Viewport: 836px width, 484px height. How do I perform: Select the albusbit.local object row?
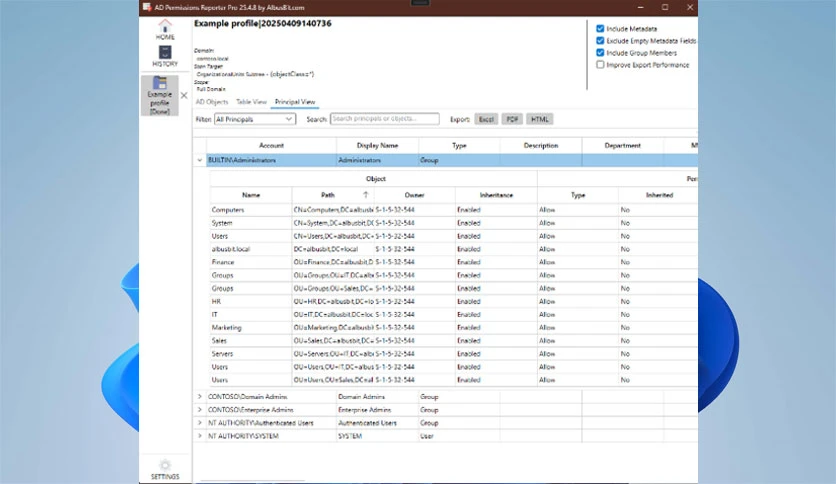[454, 249]
